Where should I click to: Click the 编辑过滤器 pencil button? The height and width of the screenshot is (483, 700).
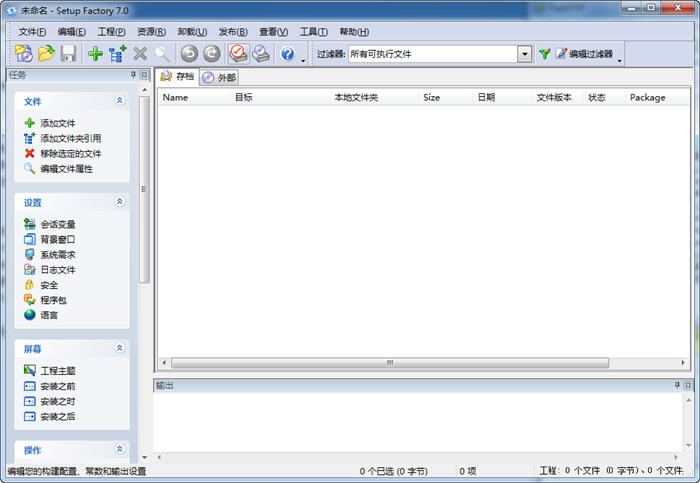click(x=584, y=54)
